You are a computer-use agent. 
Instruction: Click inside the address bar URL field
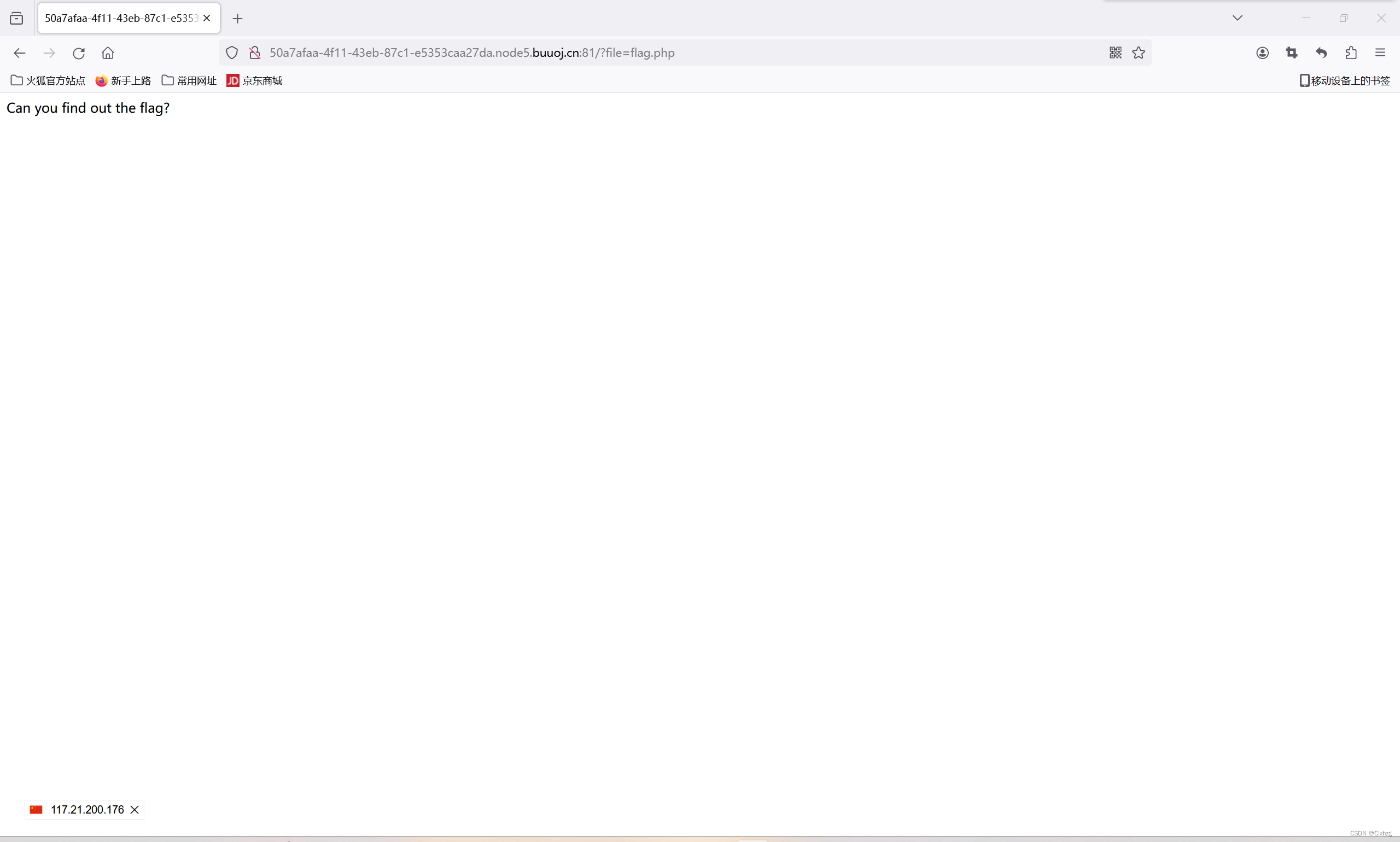[624, 52]
